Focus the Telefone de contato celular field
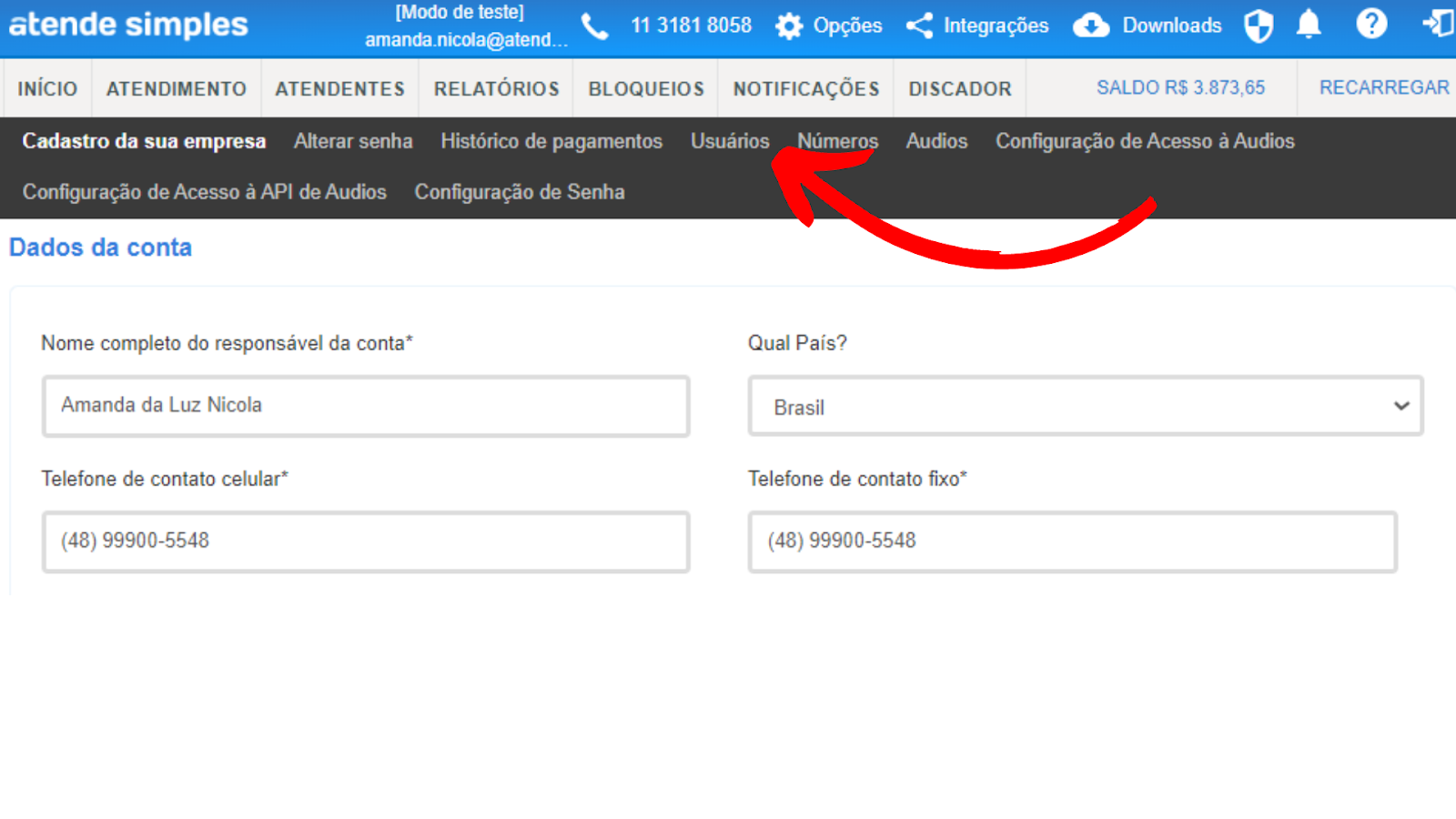Image resolution: width=1456 pixels, height=819 pixels. click(x=366, y=541)
